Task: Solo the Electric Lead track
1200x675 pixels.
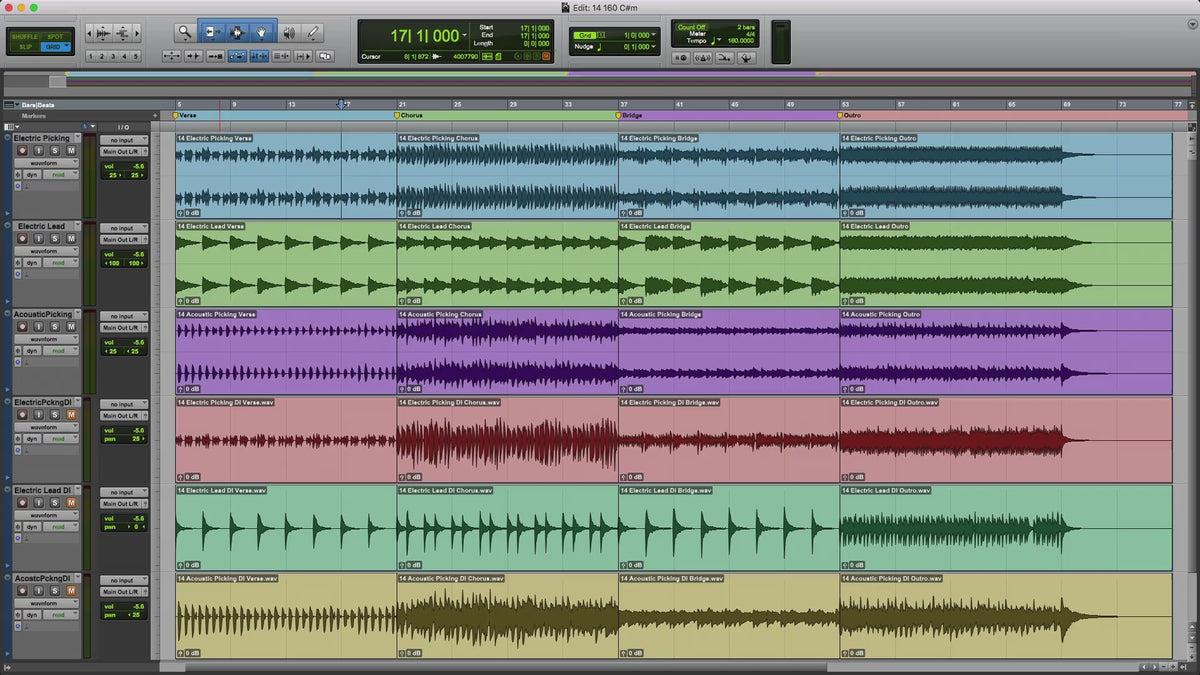Action: point(55,238)
